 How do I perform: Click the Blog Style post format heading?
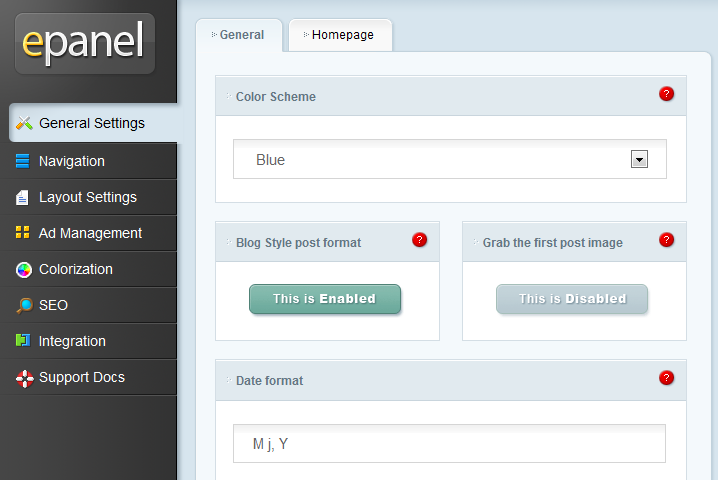[x=299, y=243]
